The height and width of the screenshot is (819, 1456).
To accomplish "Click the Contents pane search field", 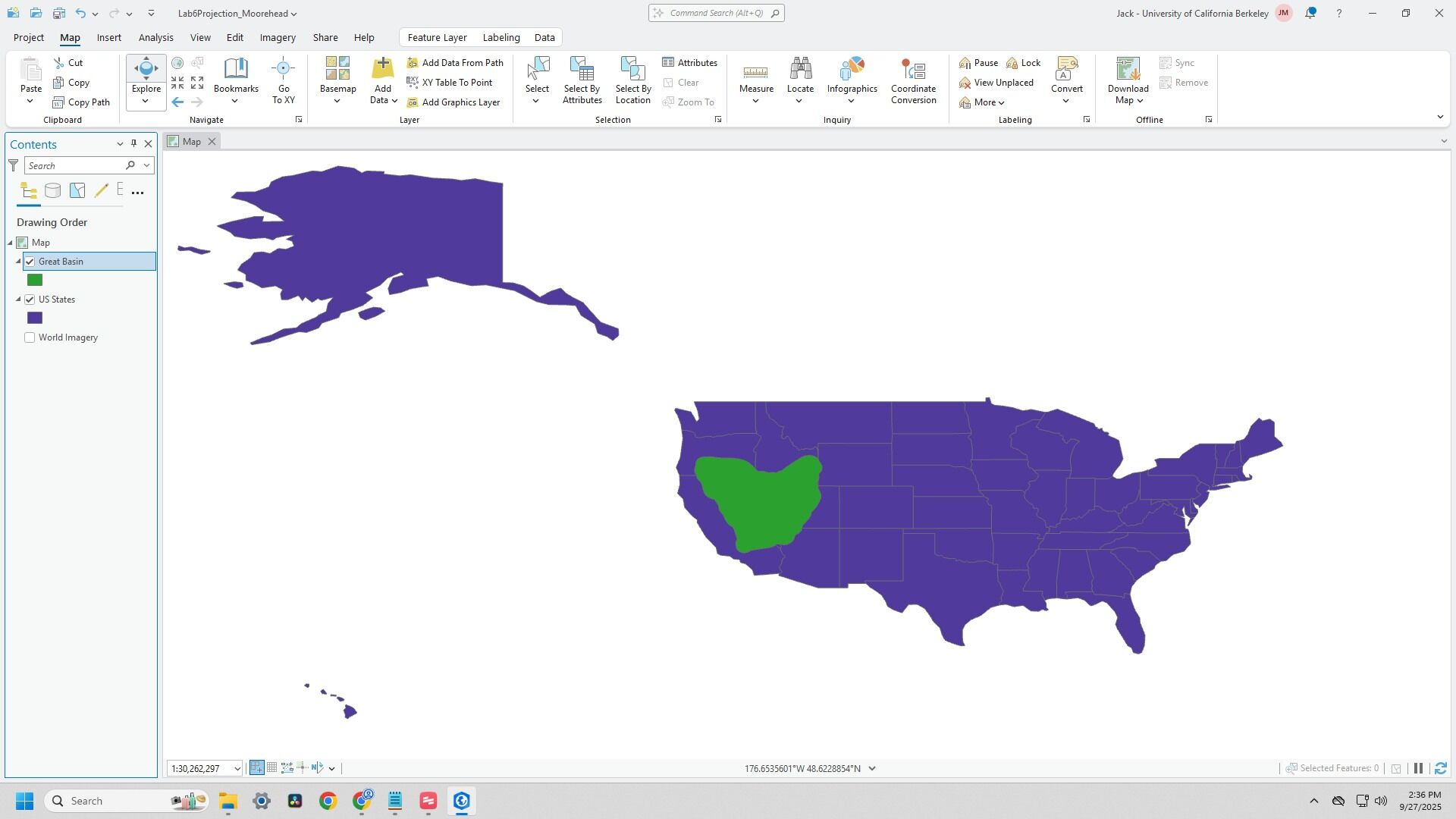I will (x=74, y=165).
